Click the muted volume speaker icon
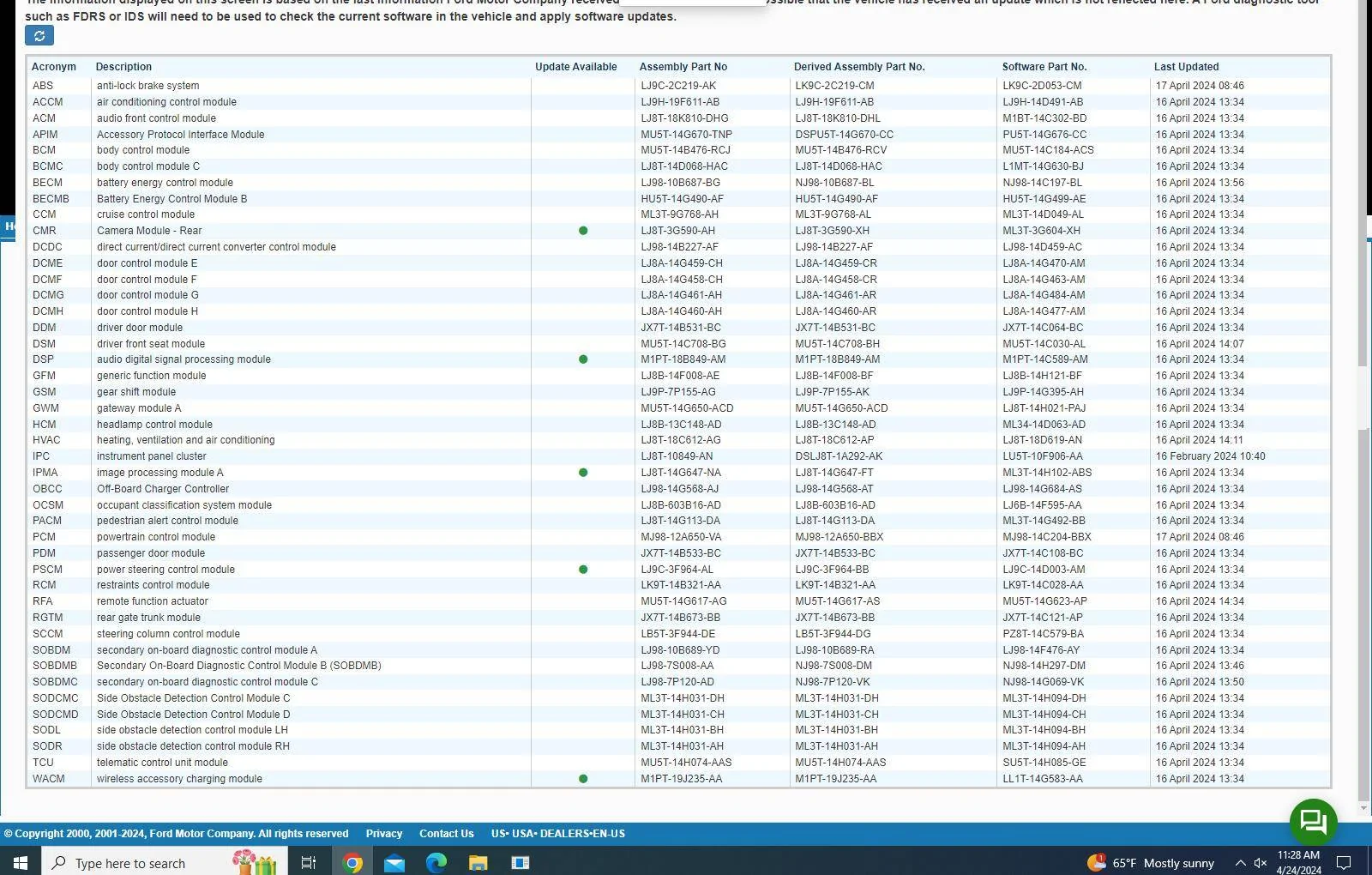This screenshot has width=1372, height=875. point(1261,863)
